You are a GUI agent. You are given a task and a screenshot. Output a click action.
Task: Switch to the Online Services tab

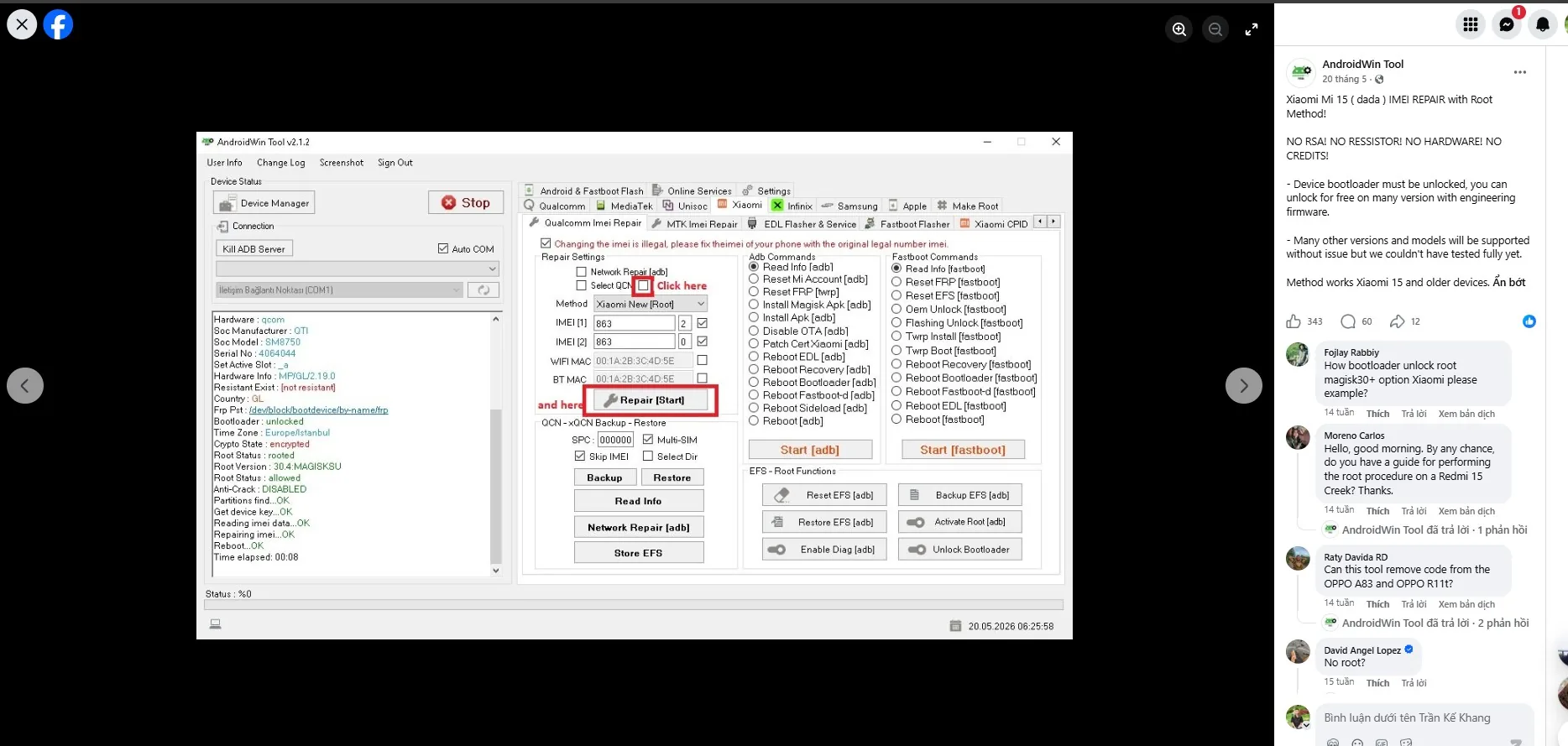(693, 190)
